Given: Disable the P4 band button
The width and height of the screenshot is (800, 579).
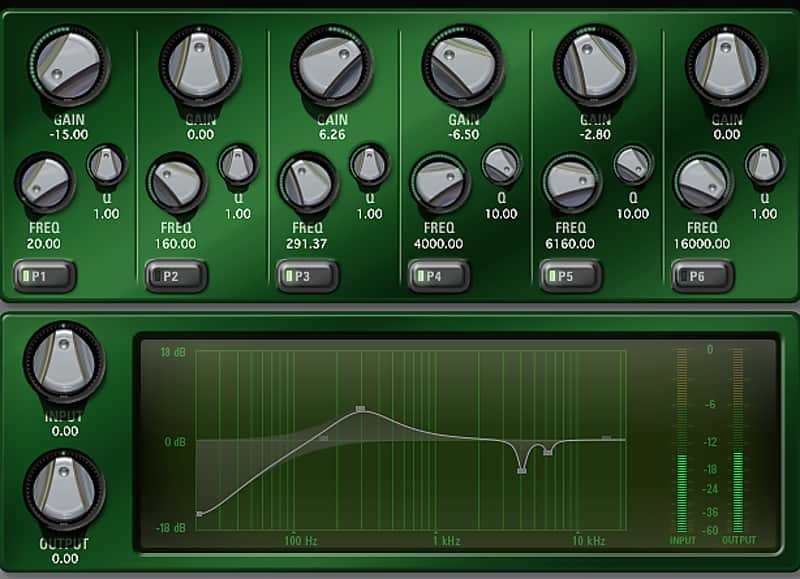Looking at the screenshot, I should (439, 276).
